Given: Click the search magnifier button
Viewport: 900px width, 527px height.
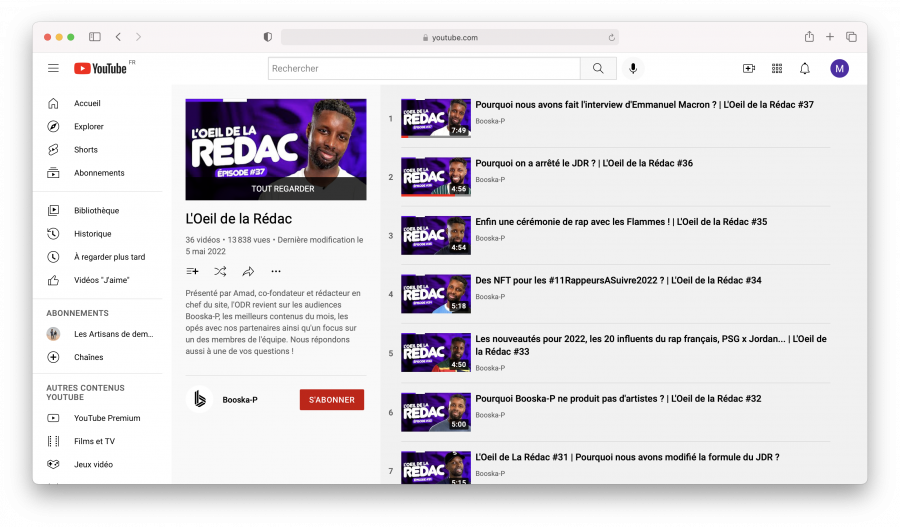Looking at the screenshot, I should [598, 68].
